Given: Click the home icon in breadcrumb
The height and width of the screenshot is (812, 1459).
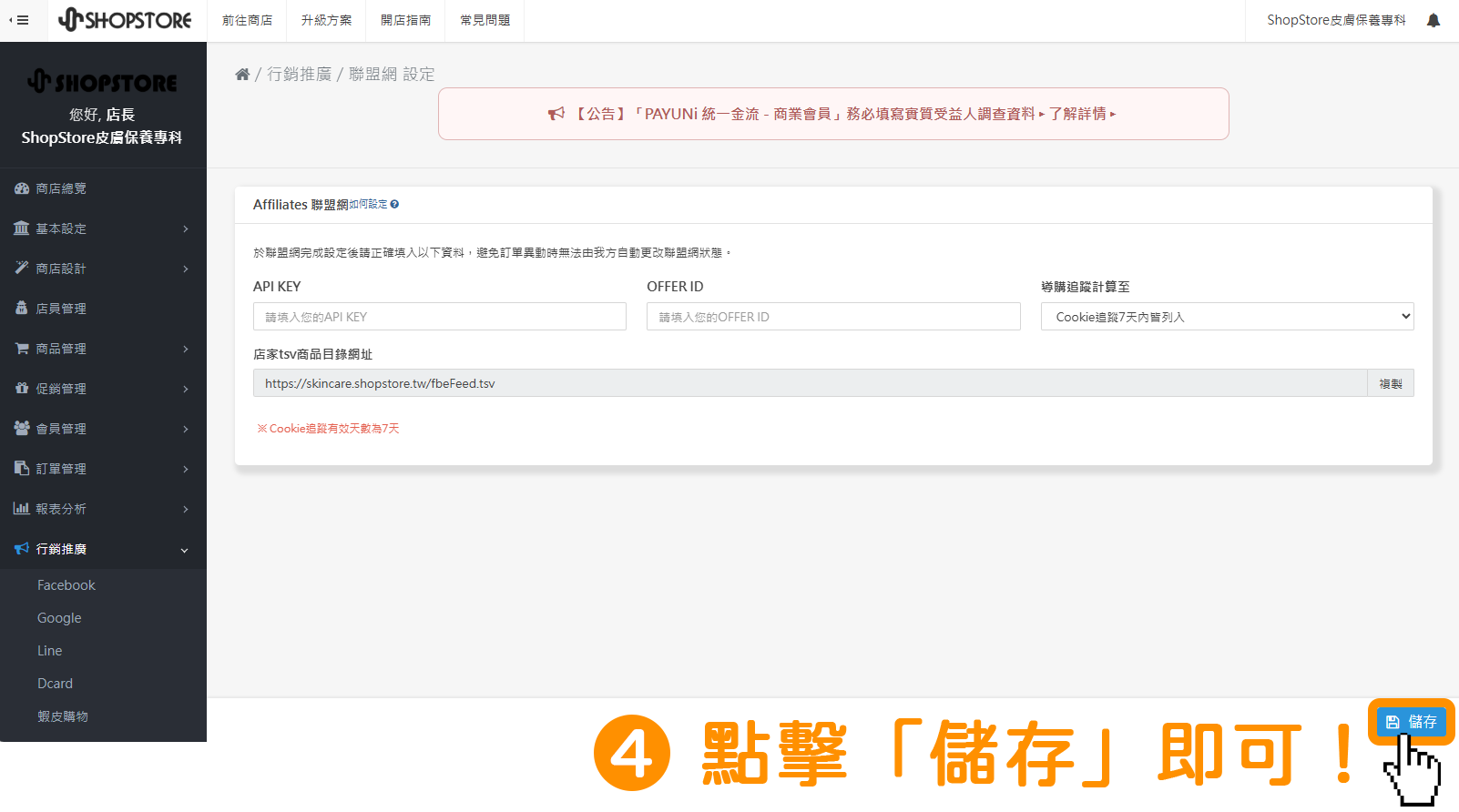Looking at the screenshot, I should point(242,75).
